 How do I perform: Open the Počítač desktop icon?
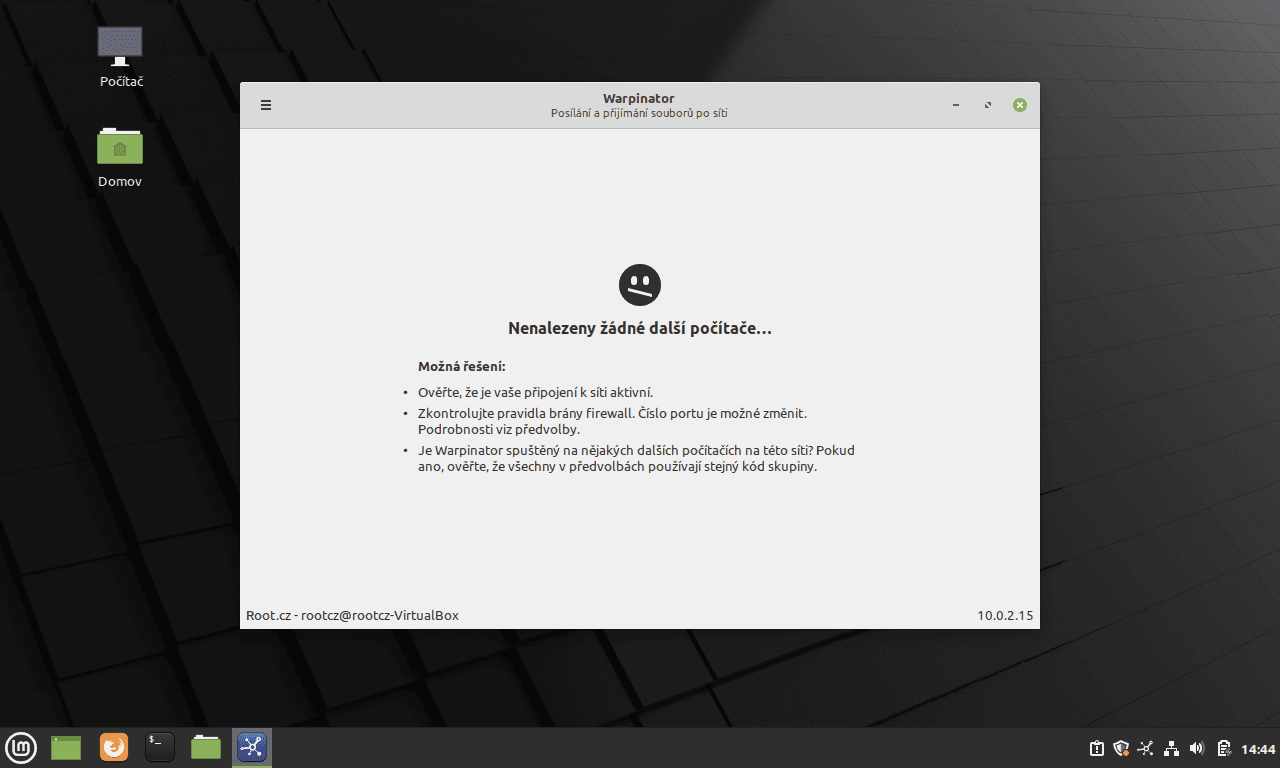(120, 55)
